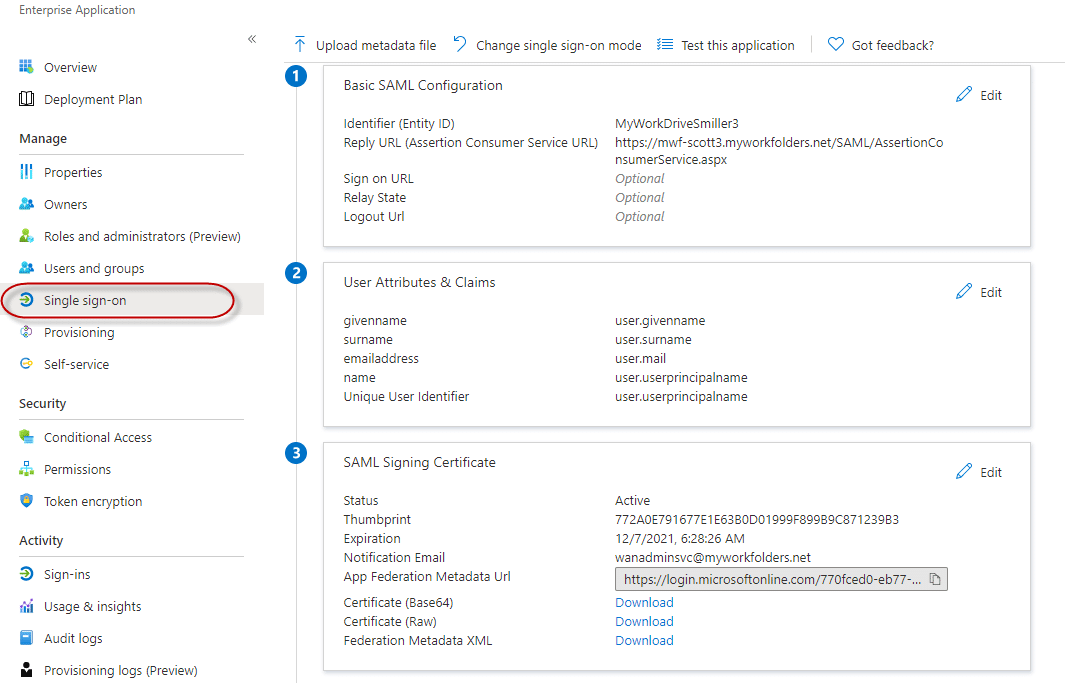Click the SAML Signing Certificate pencil icon
This screenshot has height=683, width=1065.
pos(964,472)
